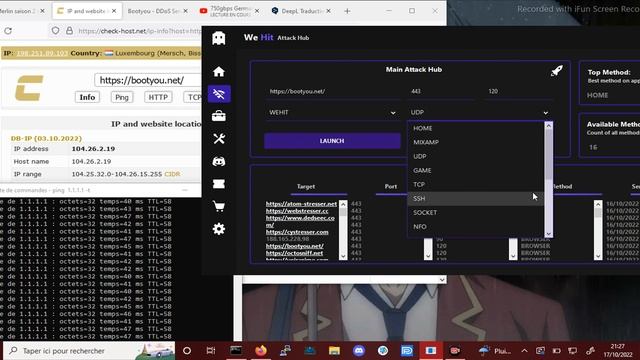Open the octosniff.net link in the Target list
Viewport: 640px width, 360px height.
[x=294, y=253]
